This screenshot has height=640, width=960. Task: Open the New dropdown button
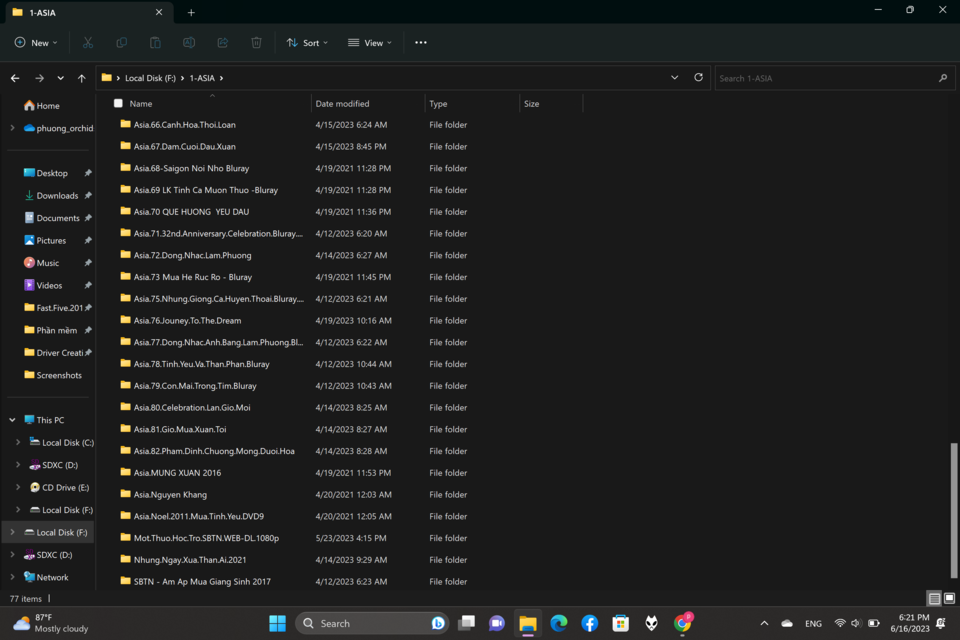click(x=36, y=42)
